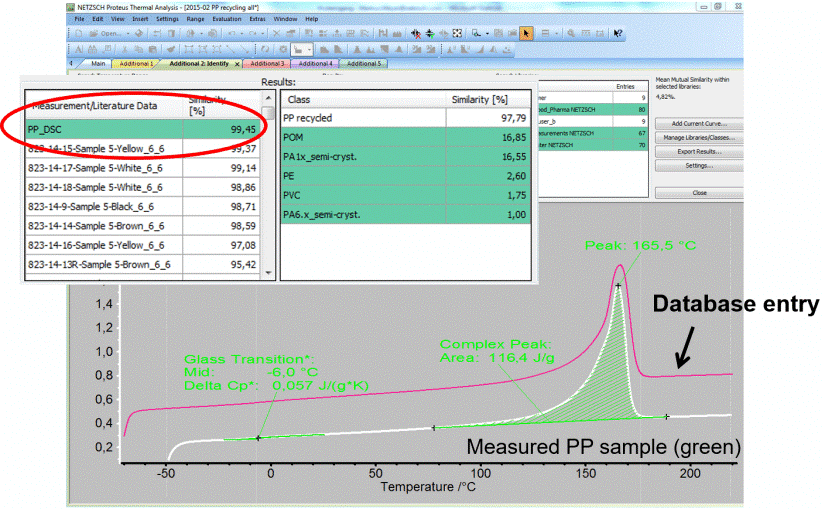The image size is (825, 509).
Task: Select the PP recycled class row
Action: (406, 118)
